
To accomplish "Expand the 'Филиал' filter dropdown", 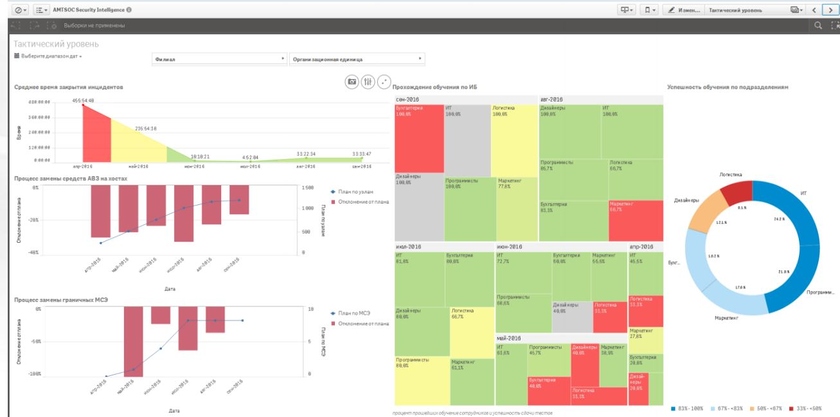I will pos(219,59).
